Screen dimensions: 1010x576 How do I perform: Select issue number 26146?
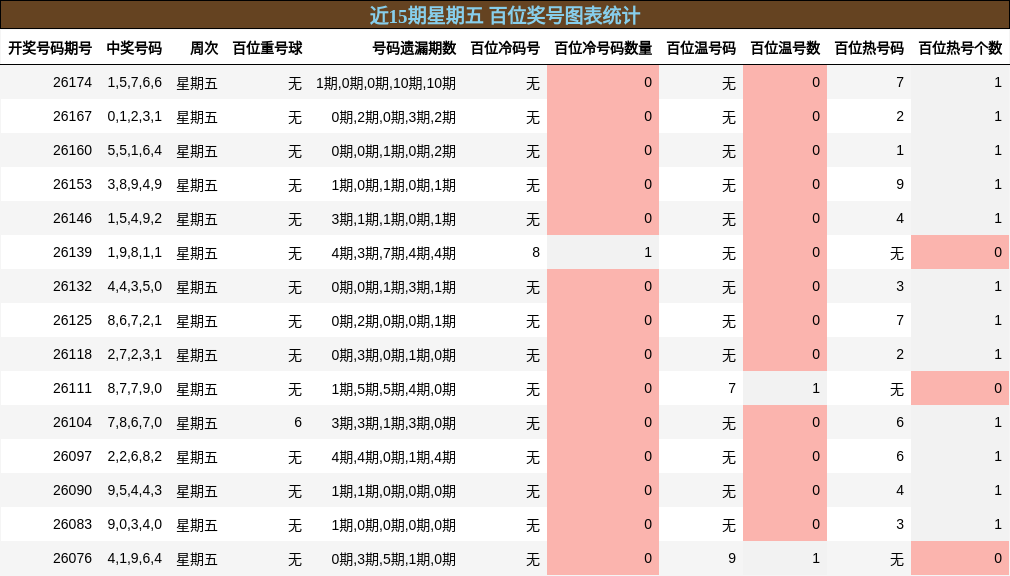(x=72, y=218)
